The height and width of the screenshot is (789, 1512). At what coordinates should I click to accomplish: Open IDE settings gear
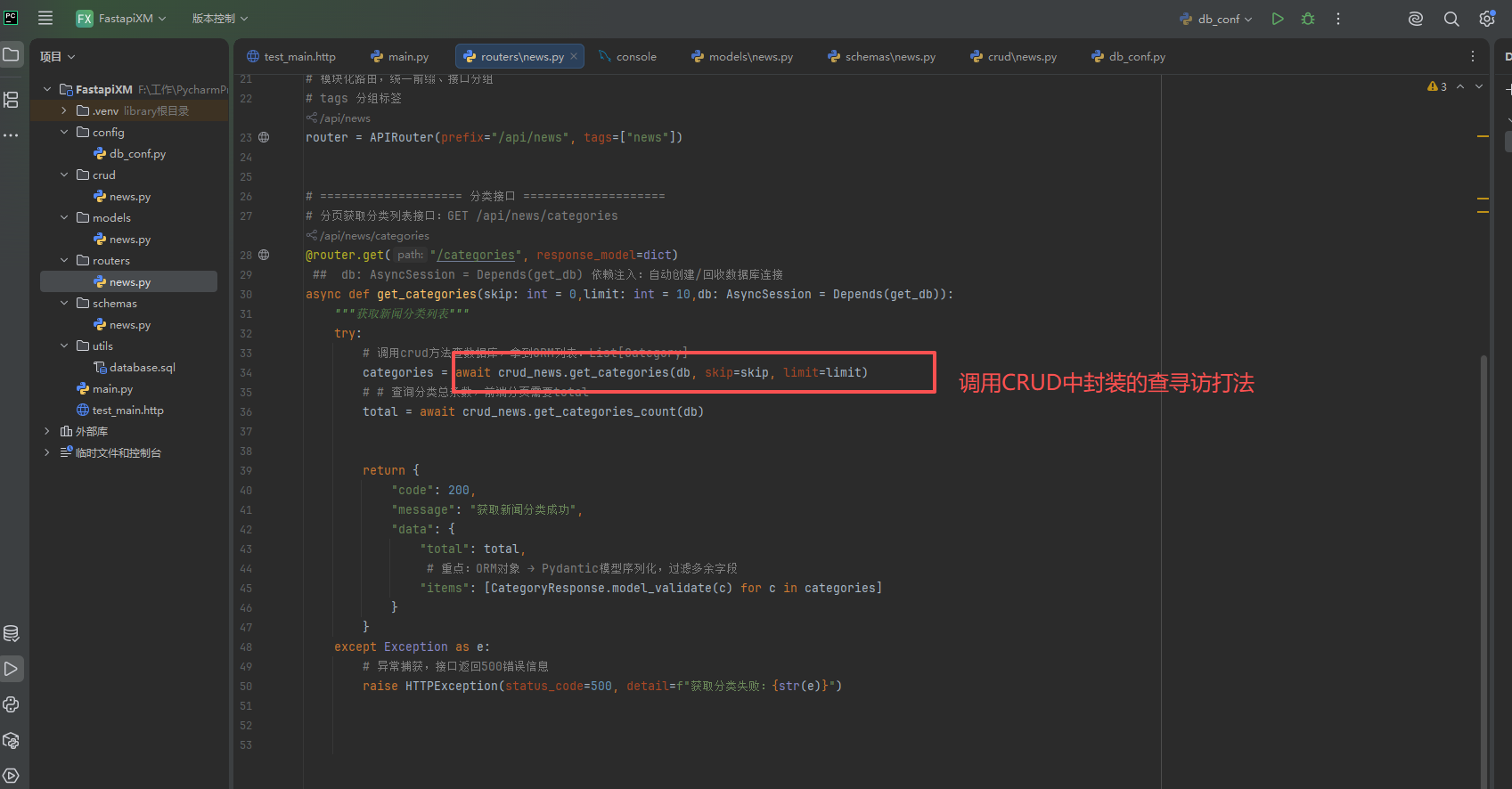tap(1487, 19)
